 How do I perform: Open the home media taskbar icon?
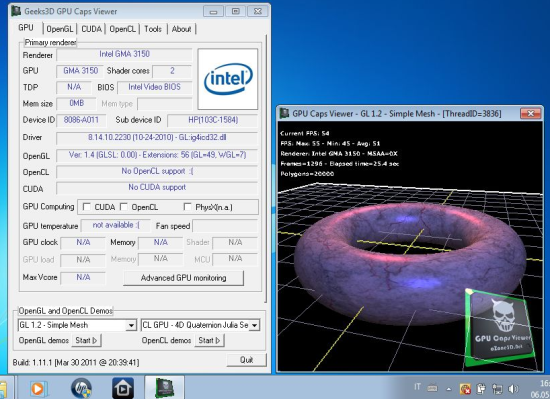(x=123, y=388)
